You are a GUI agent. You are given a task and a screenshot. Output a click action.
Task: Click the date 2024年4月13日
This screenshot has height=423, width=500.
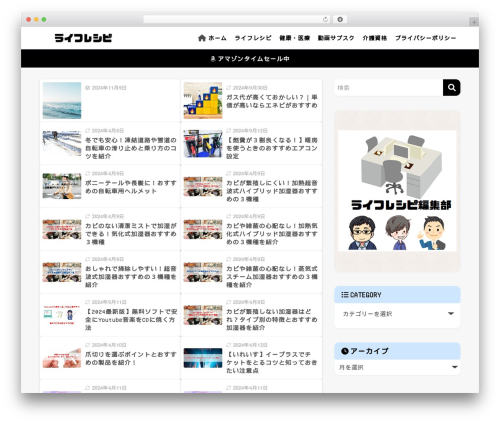pyautogui.click(x=250, y=345)
